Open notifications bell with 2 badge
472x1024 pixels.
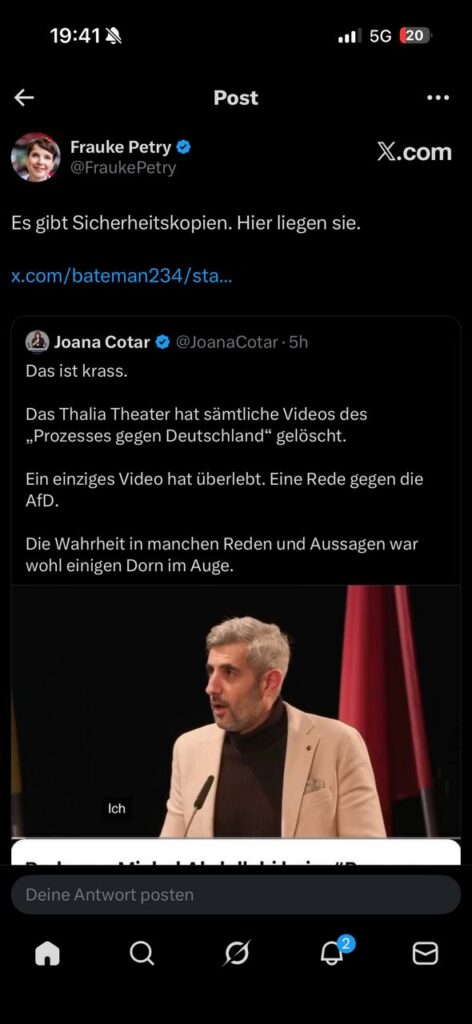pos(333,953)
